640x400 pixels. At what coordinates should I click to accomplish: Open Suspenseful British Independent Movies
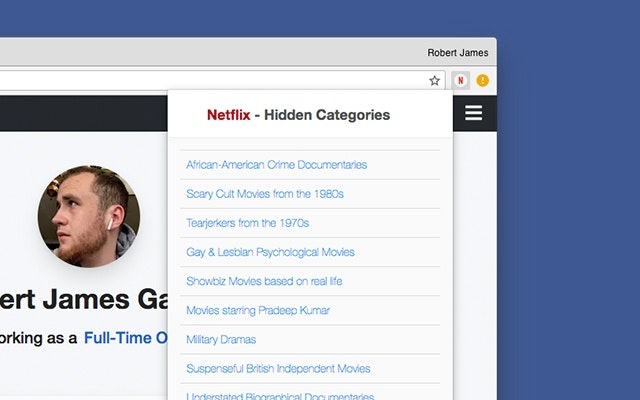point(278,369)
